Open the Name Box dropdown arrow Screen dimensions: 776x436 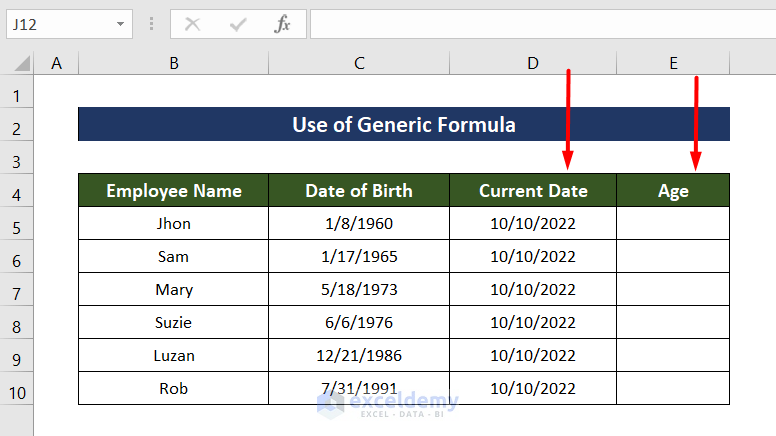[x=121, y=24]
